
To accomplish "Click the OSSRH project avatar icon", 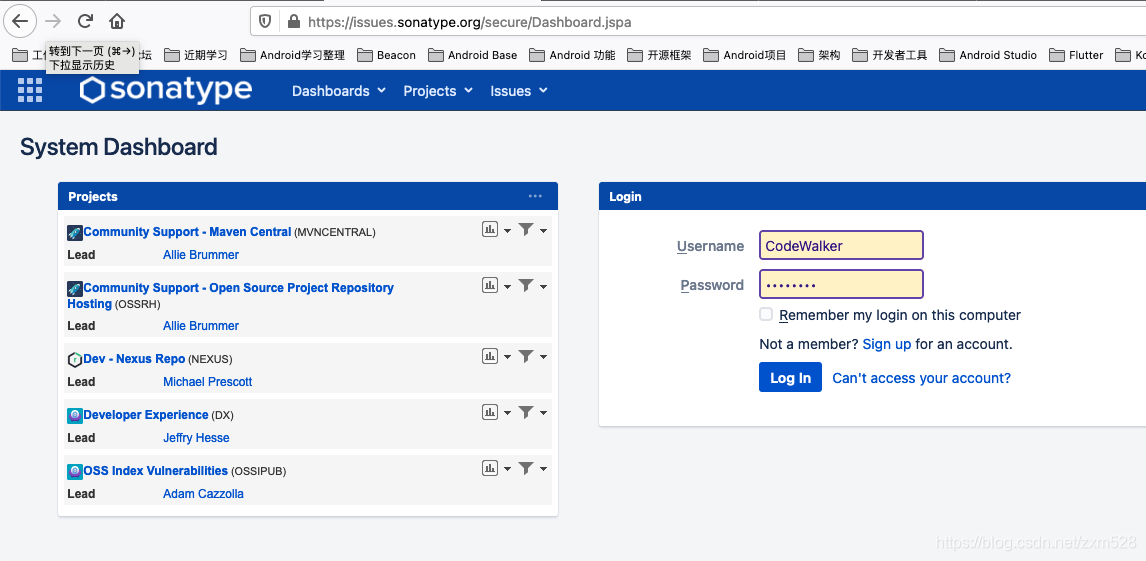I will [x=75, y=289].
